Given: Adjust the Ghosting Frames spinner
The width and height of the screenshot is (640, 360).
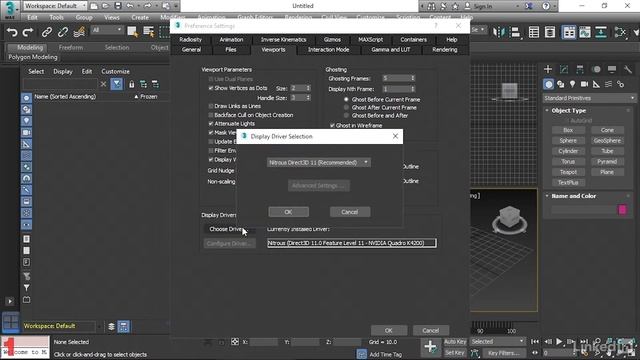Looking at the screenshot, I should 413,78.
